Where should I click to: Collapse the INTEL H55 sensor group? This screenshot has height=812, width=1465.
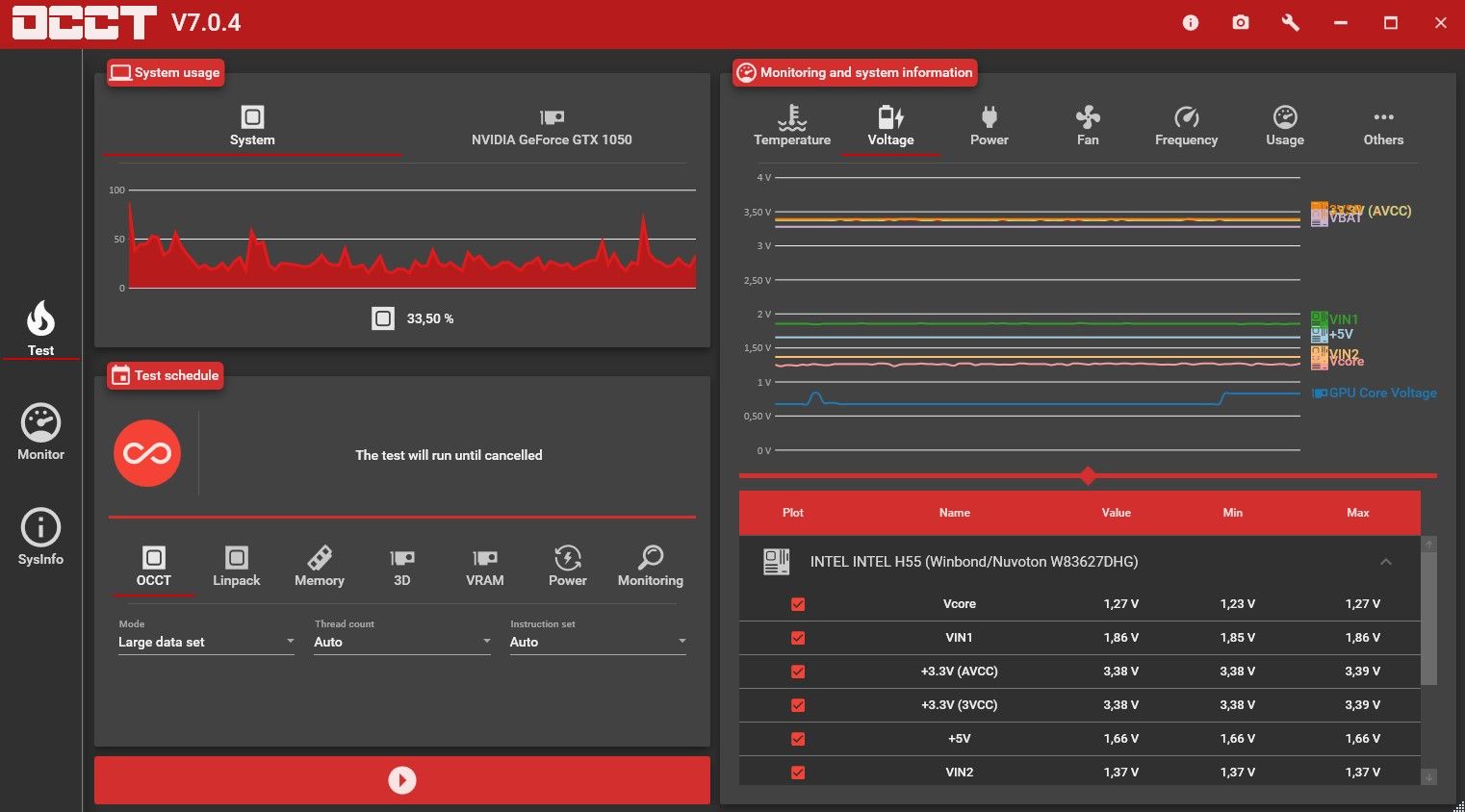point(1386,562)
